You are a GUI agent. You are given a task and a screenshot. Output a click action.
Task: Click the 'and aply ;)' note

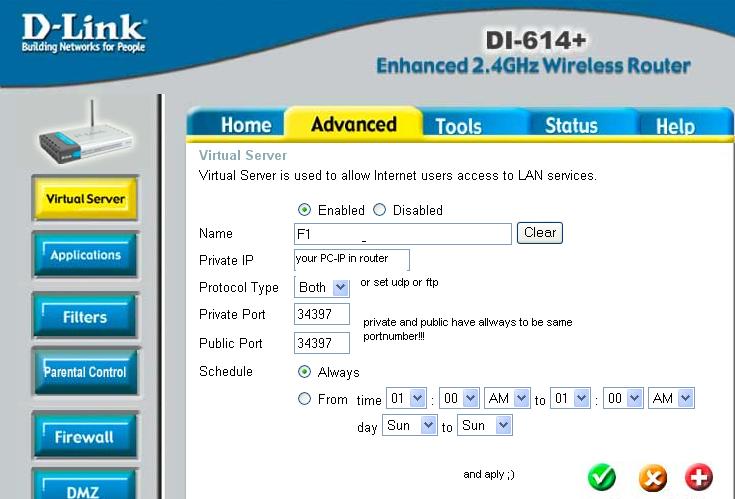point(489,475)
